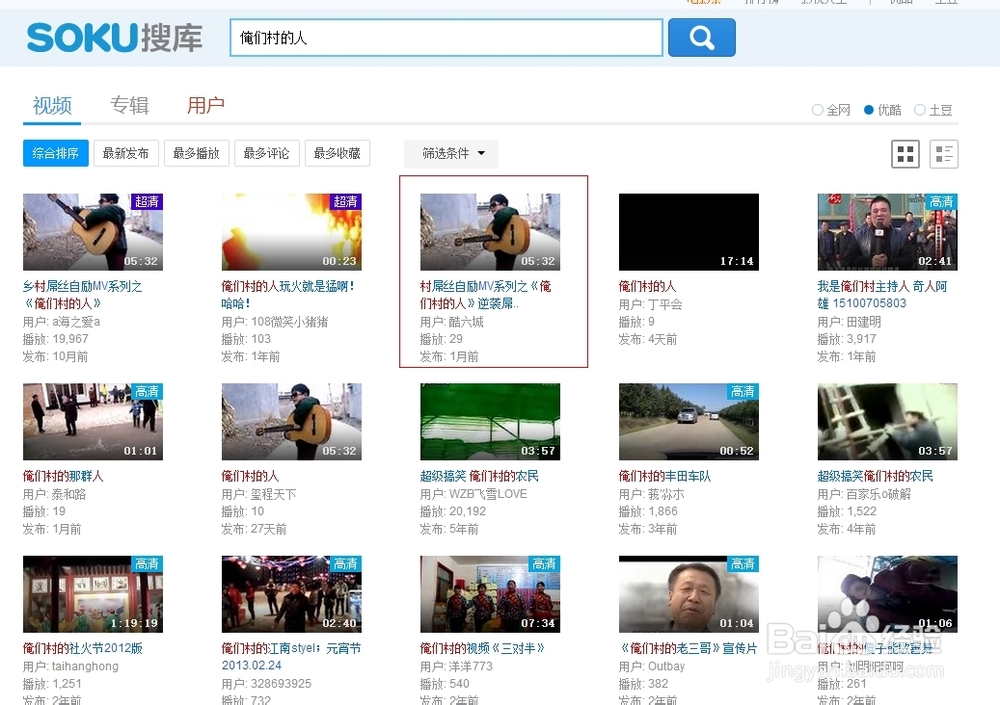Open title link 俺们村的那群人
The image size is (1000, 705).
point(63,476)
